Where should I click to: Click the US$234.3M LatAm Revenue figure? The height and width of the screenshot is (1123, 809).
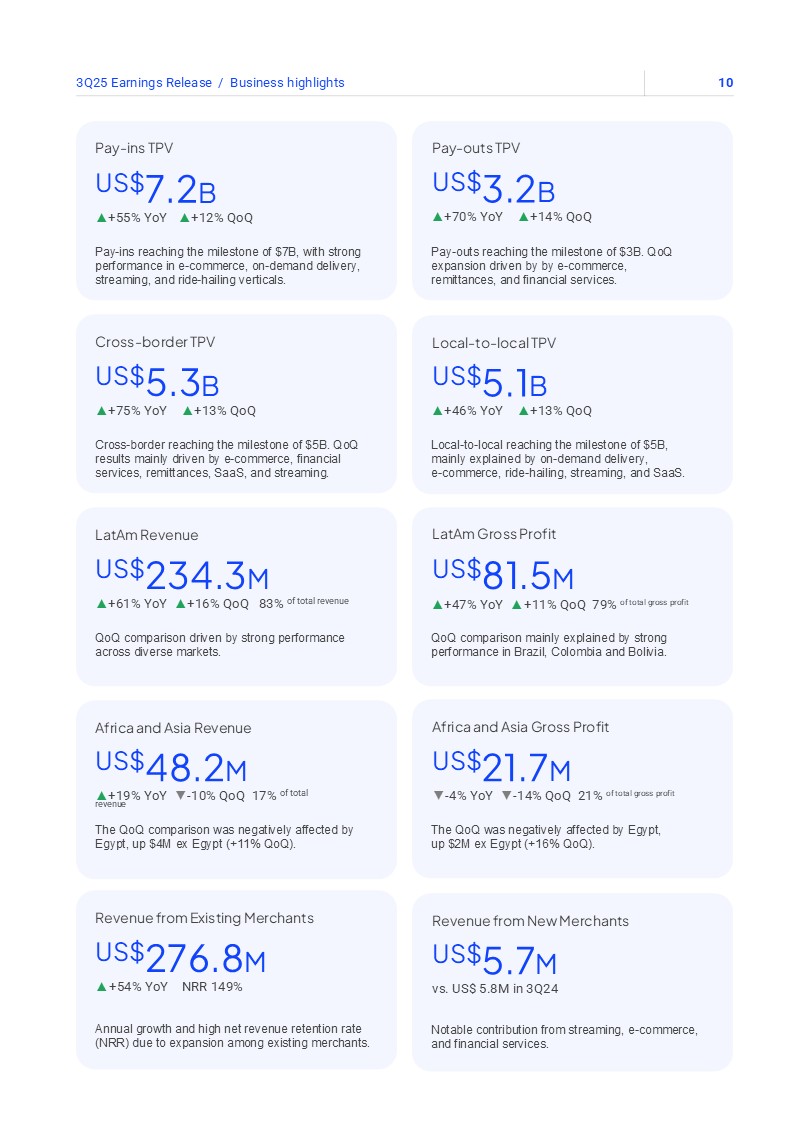tap(182, 574)
